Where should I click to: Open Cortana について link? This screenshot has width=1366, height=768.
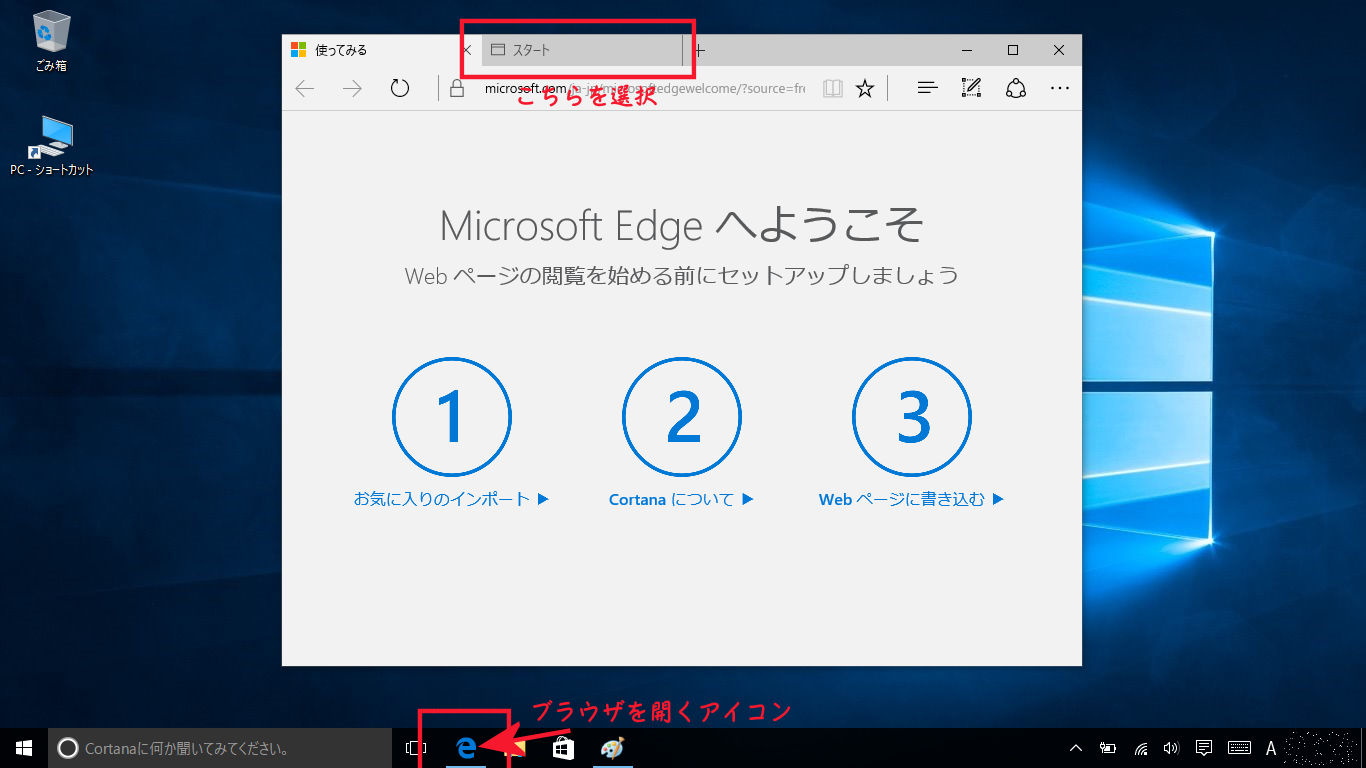pos(682,499)
